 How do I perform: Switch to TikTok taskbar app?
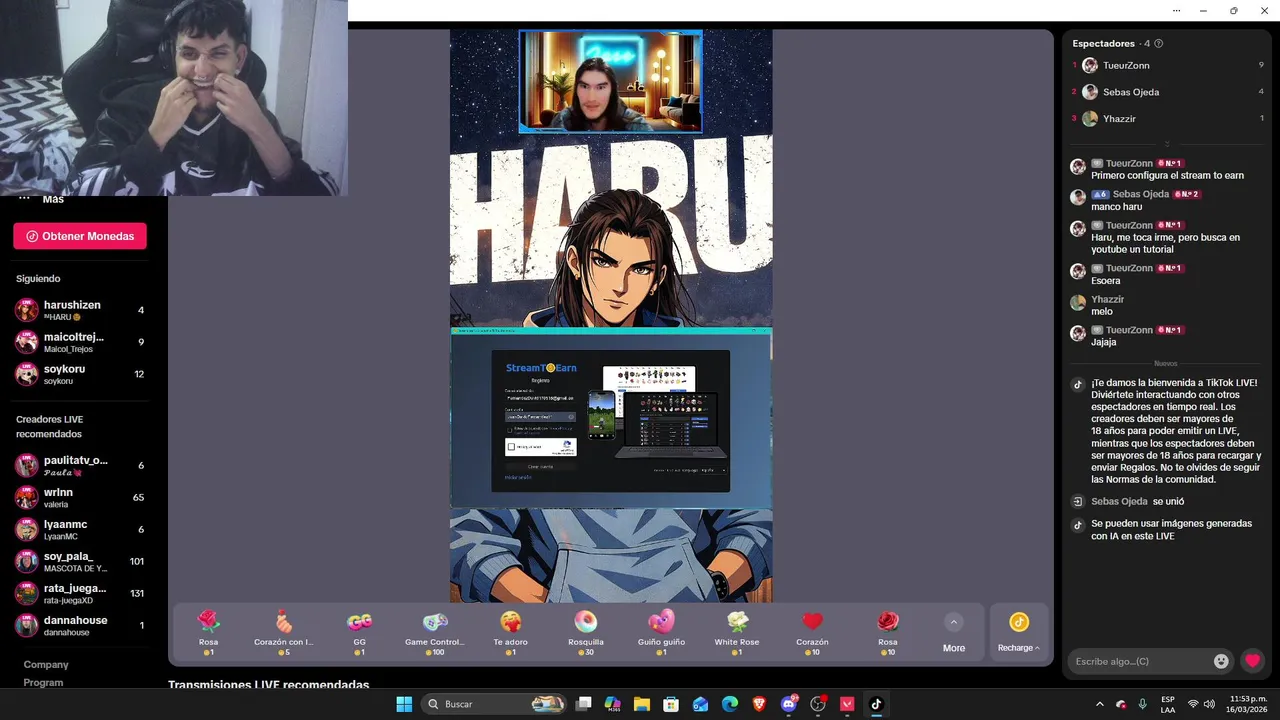click(876, 704)
